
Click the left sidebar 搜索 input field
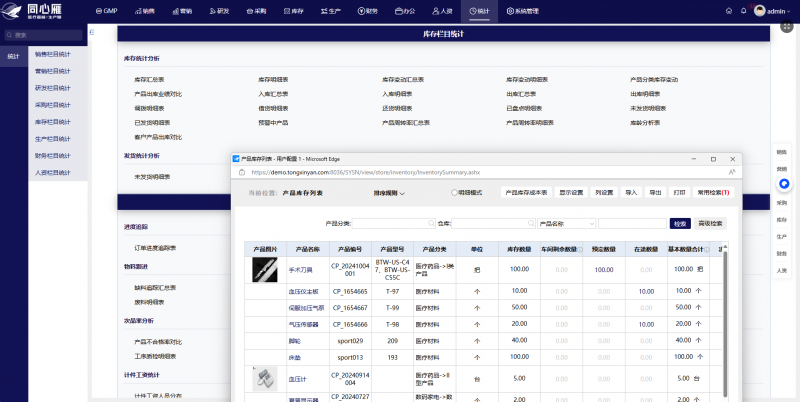(45, 35)
